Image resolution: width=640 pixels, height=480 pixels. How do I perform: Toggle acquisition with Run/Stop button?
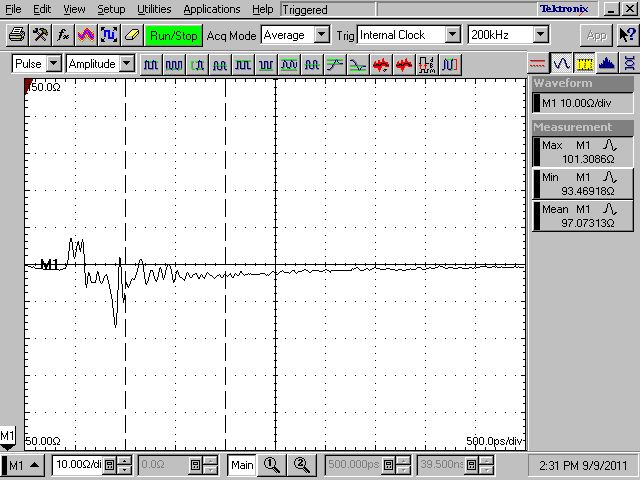[174, 35]
